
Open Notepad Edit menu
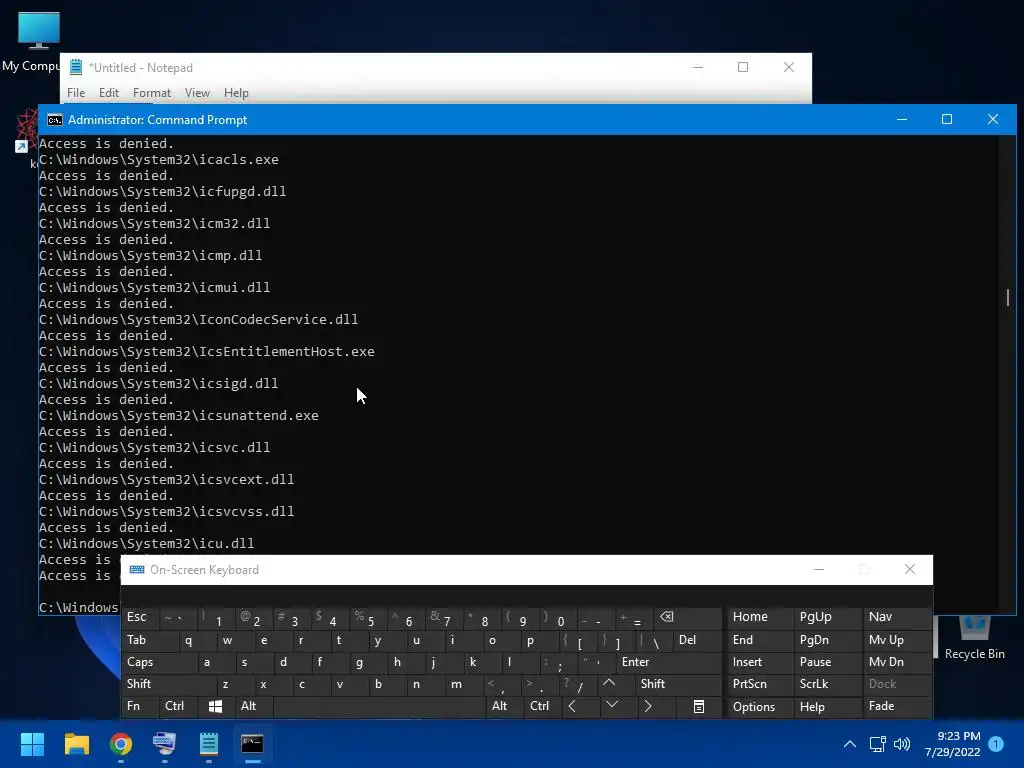click(108, 93)
